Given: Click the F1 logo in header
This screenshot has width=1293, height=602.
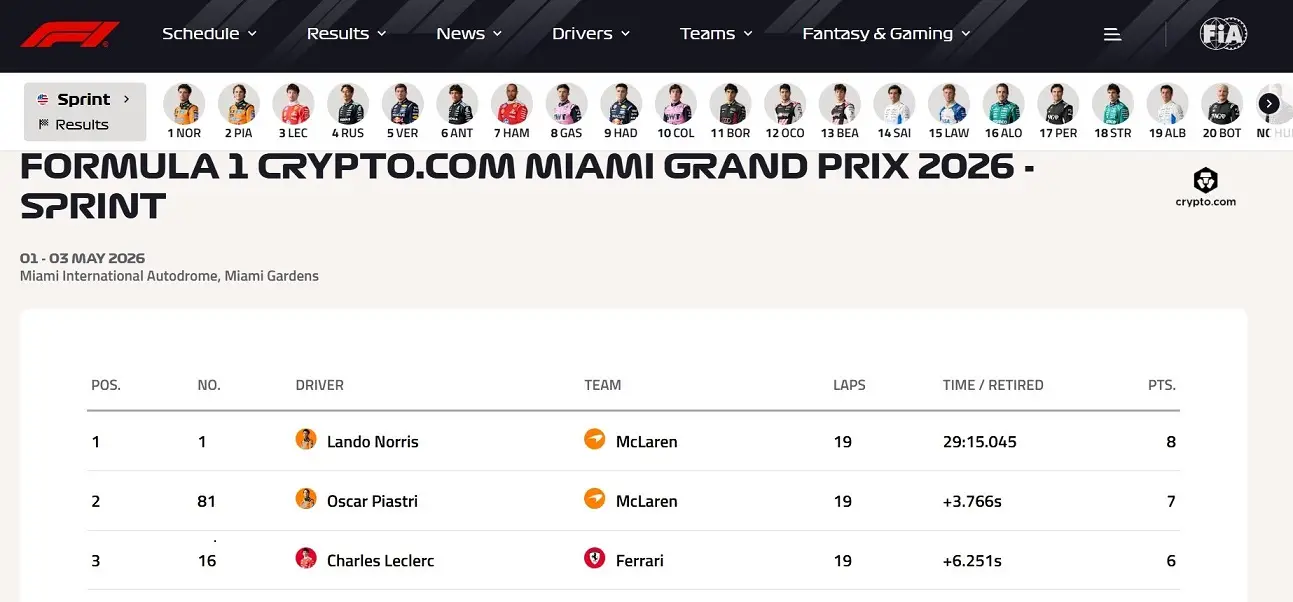Looking at the screenshot, I should (70, 34).
